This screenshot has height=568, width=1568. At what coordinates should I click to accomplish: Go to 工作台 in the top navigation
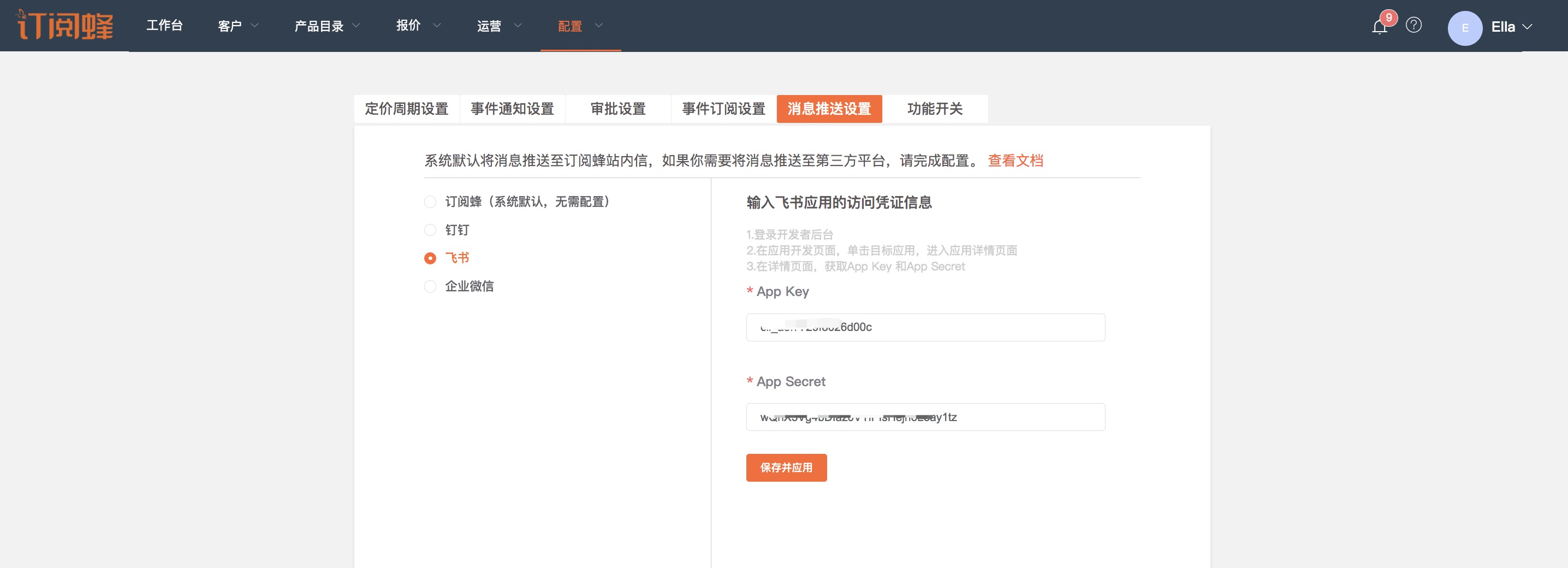point(164,26)
